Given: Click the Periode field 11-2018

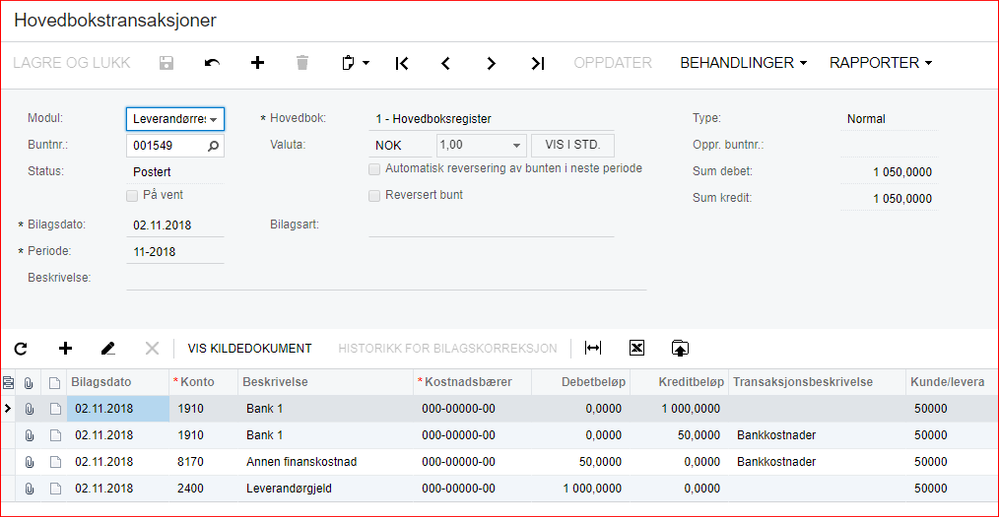Looking at the screenshot, I should coord(175,252).
